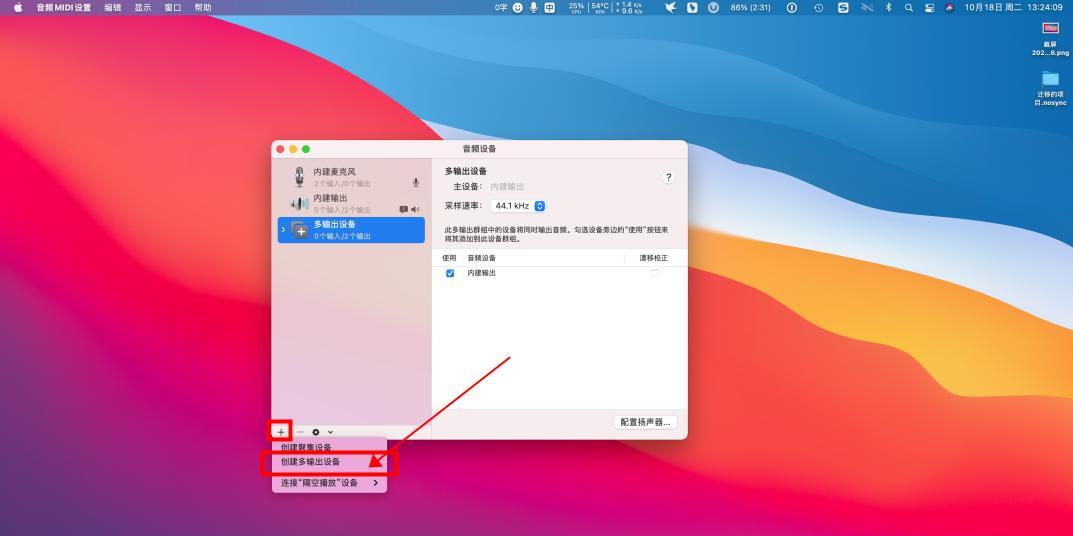Click the 0字 word count status item
1073x536 pixels.
tap(501, 8)
